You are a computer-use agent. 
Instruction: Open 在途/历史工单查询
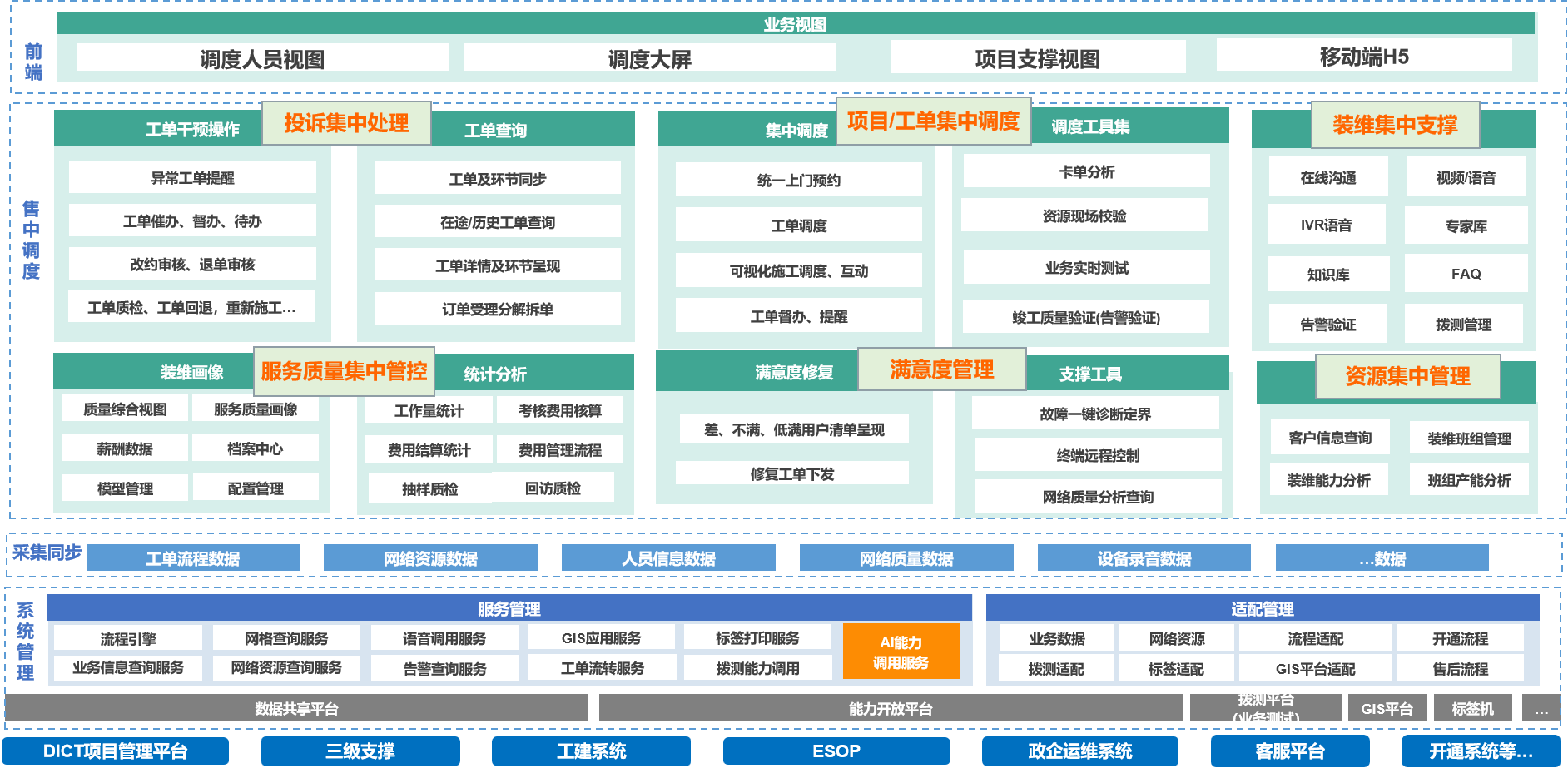point(498,222)
